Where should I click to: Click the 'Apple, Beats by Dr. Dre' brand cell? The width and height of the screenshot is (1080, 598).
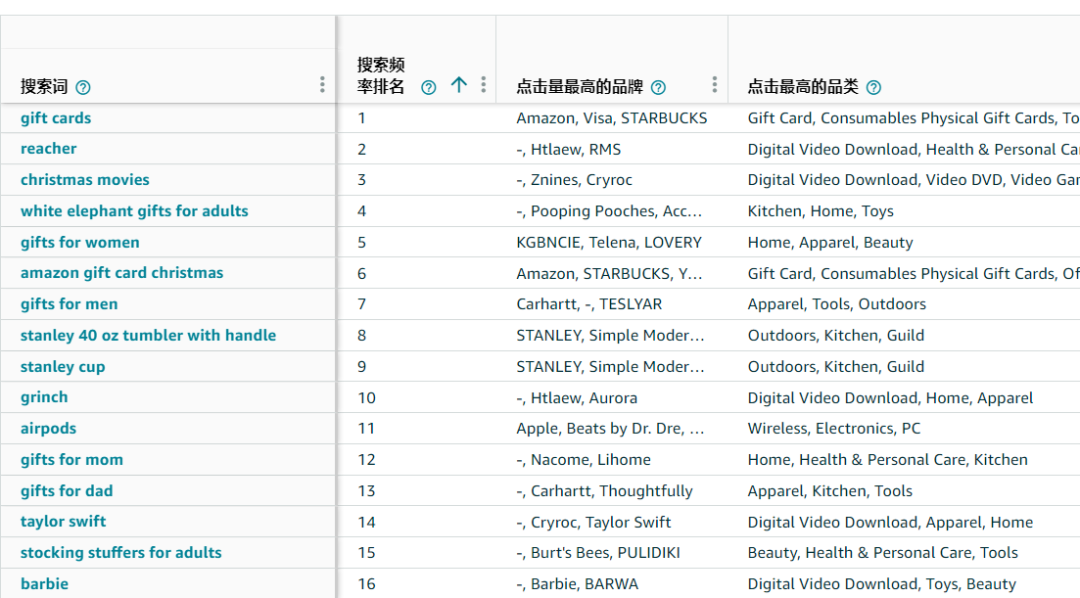[x=610, y=428]
